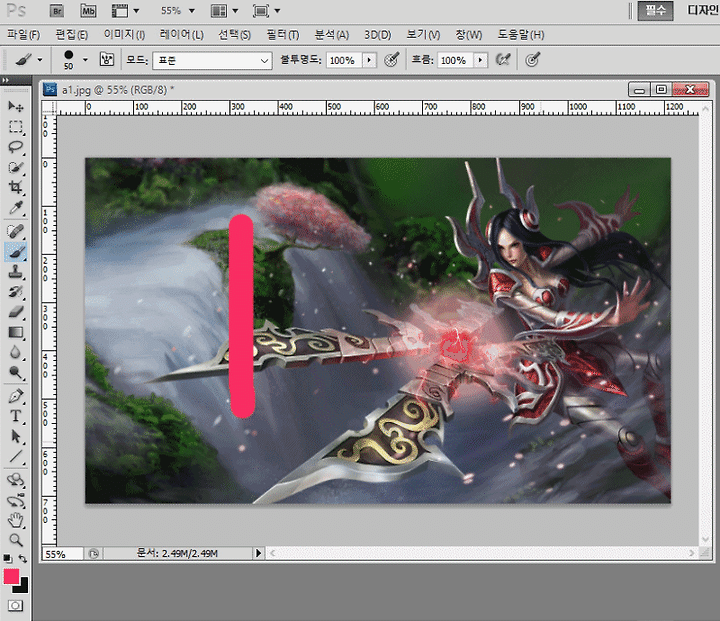Launch Adobe Bridge
Screen dimensions: 720x621
click(57, 11)
